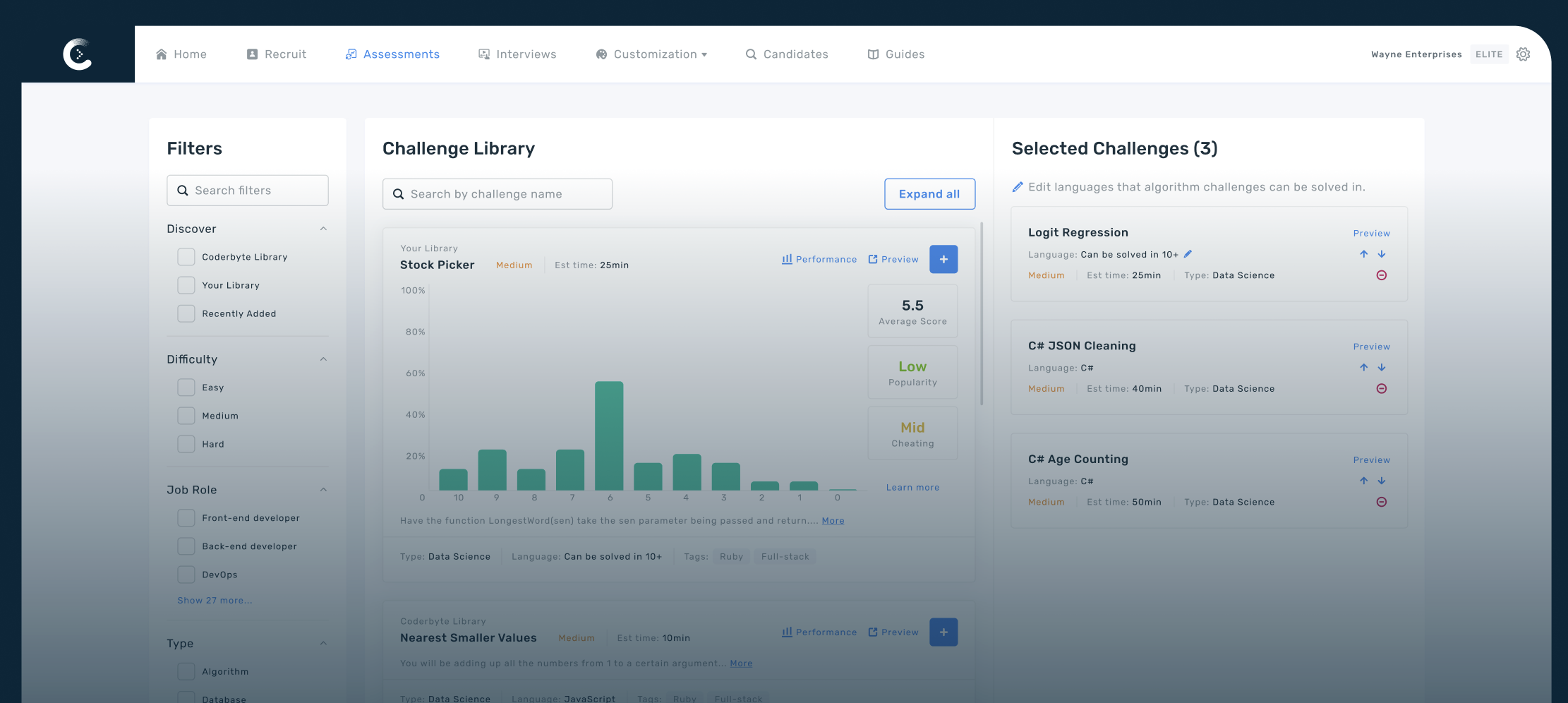Remove C# Age Counting challenge
This screenshot has height=703, width=1568.
pyautogui.click(x=1381, y=502)
